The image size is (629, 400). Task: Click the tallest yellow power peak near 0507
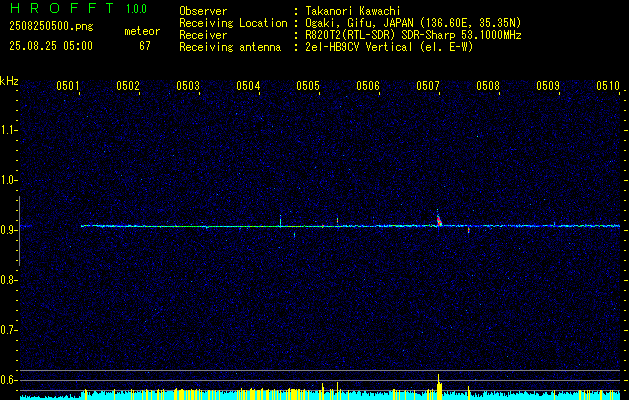[438, 386]
